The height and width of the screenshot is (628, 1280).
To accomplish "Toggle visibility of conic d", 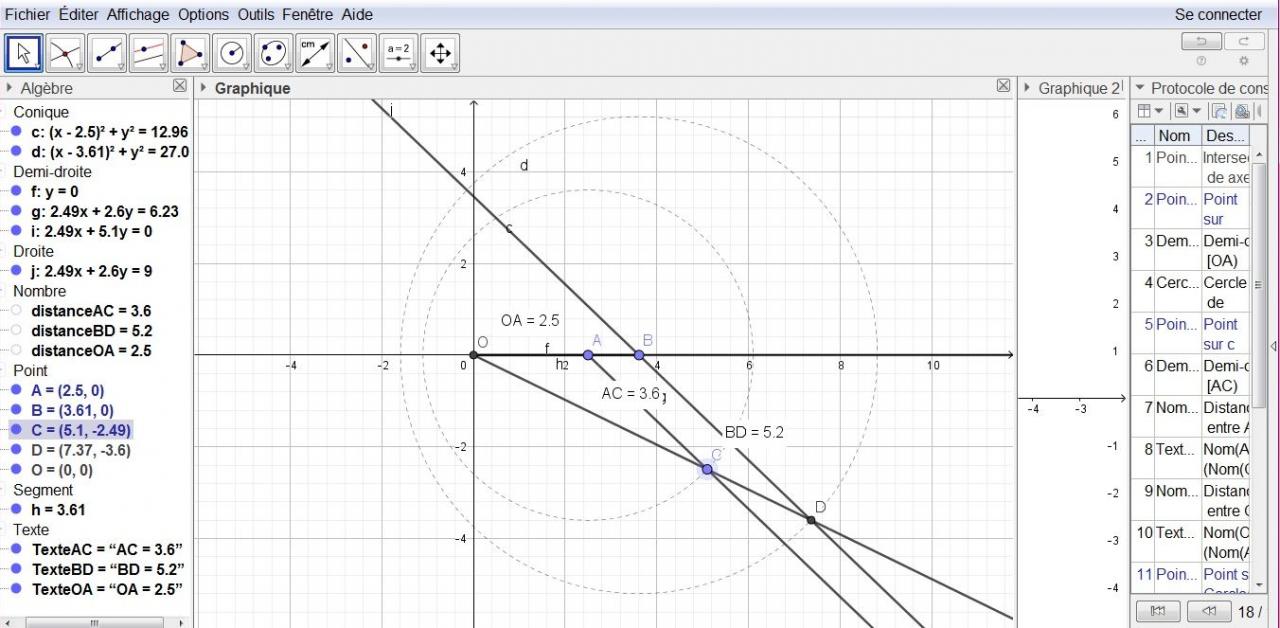I will (16, 152).
